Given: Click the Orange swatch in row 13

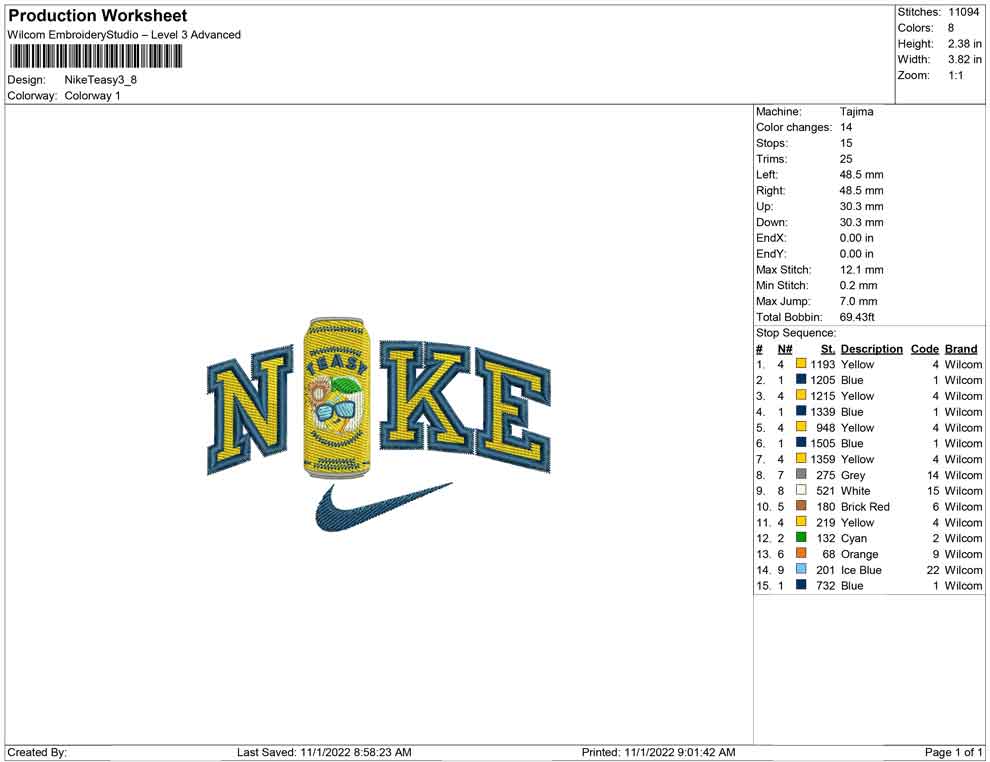Looking at the screenshot, I should point(801,553).
